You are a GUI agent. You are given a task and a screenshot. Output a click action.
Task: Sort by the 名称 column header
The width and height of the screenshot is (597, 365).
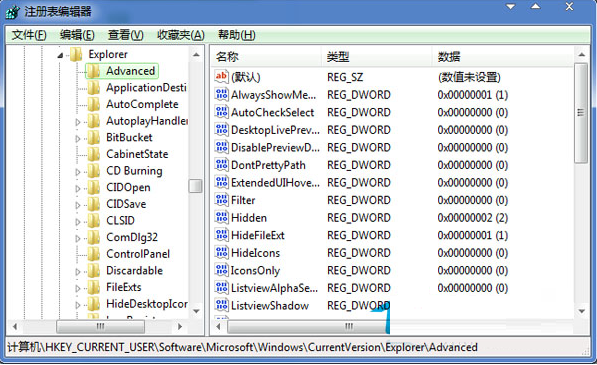(x=266, y=57)
